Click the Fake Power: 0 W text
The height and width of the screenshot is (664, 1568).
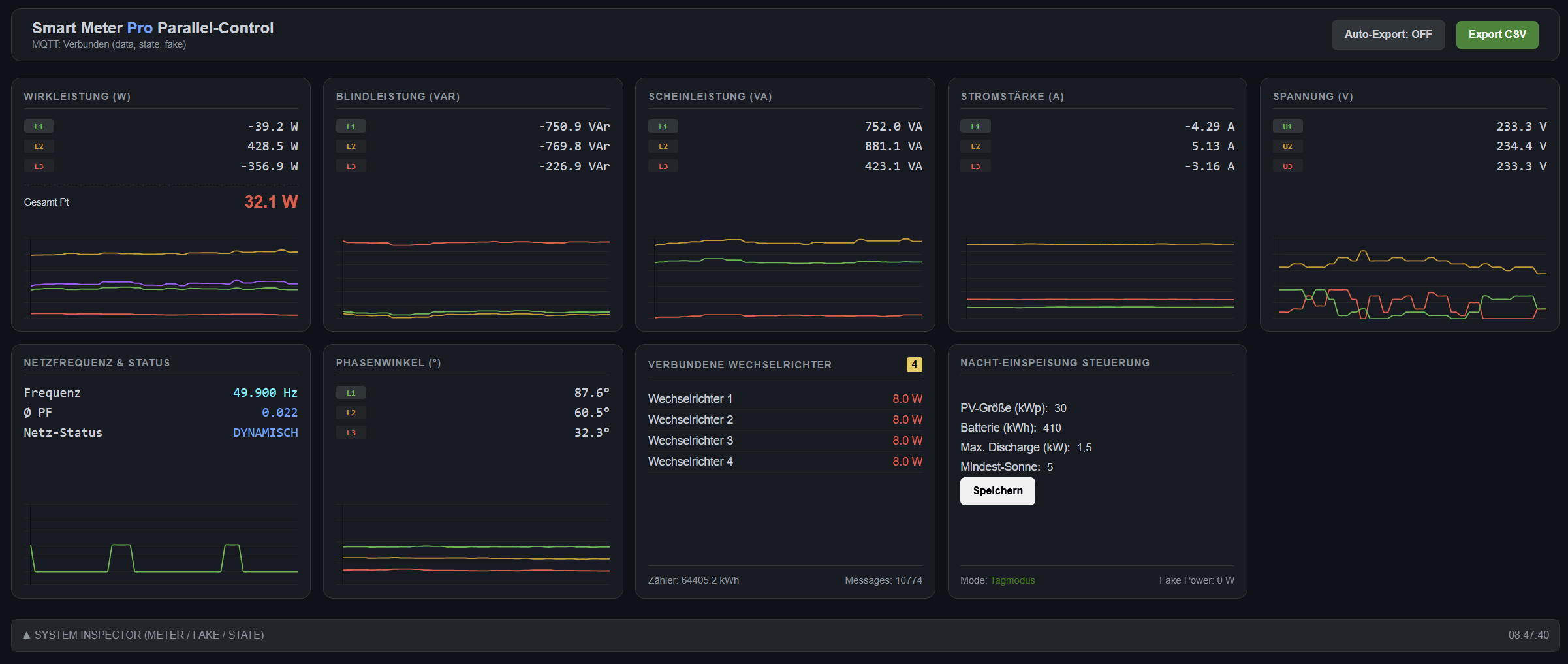pyautogui.click(x=1197, y=580)
